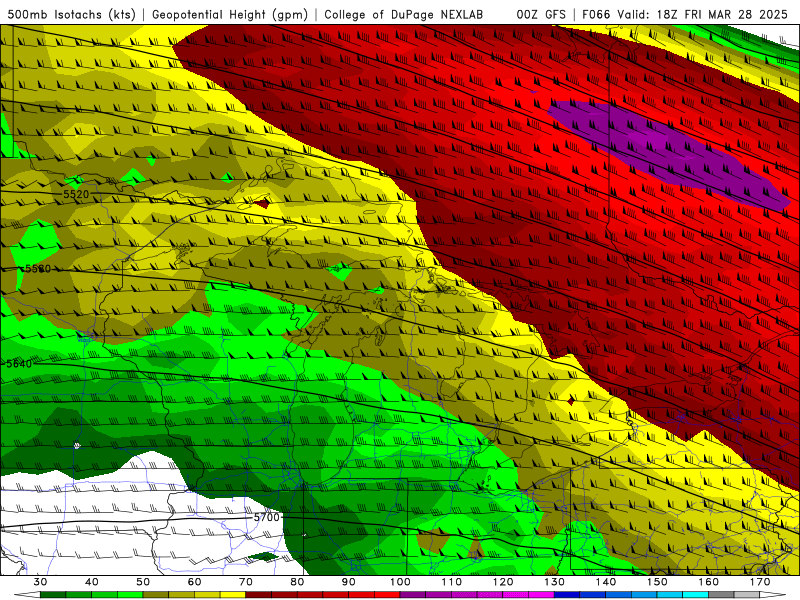Click the 'College of DuPage NEXLAB' text
This screenshot has width=800, height=600.
click(404, 14)
